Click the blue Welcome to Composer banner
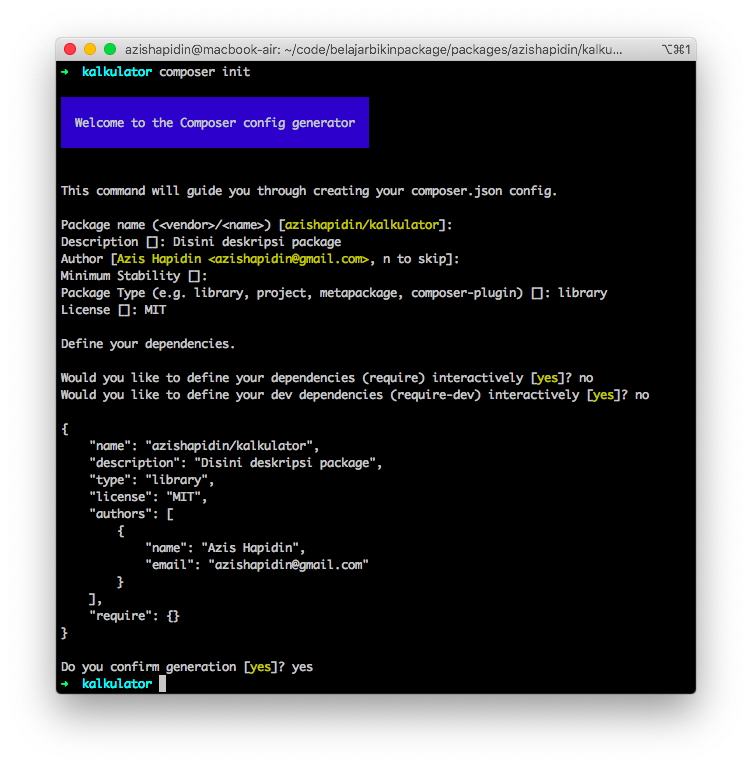The image size is (752, 768). (215, 123)
